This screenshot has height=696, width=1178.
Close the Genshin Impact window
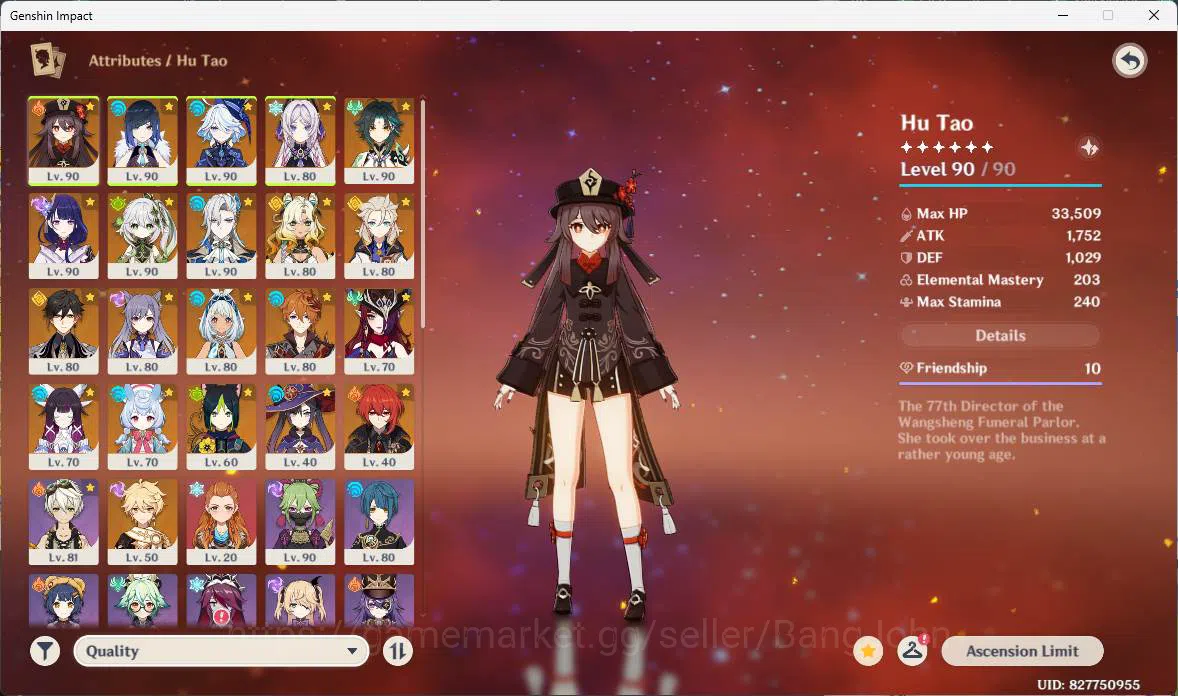(x=1154, y=15)
